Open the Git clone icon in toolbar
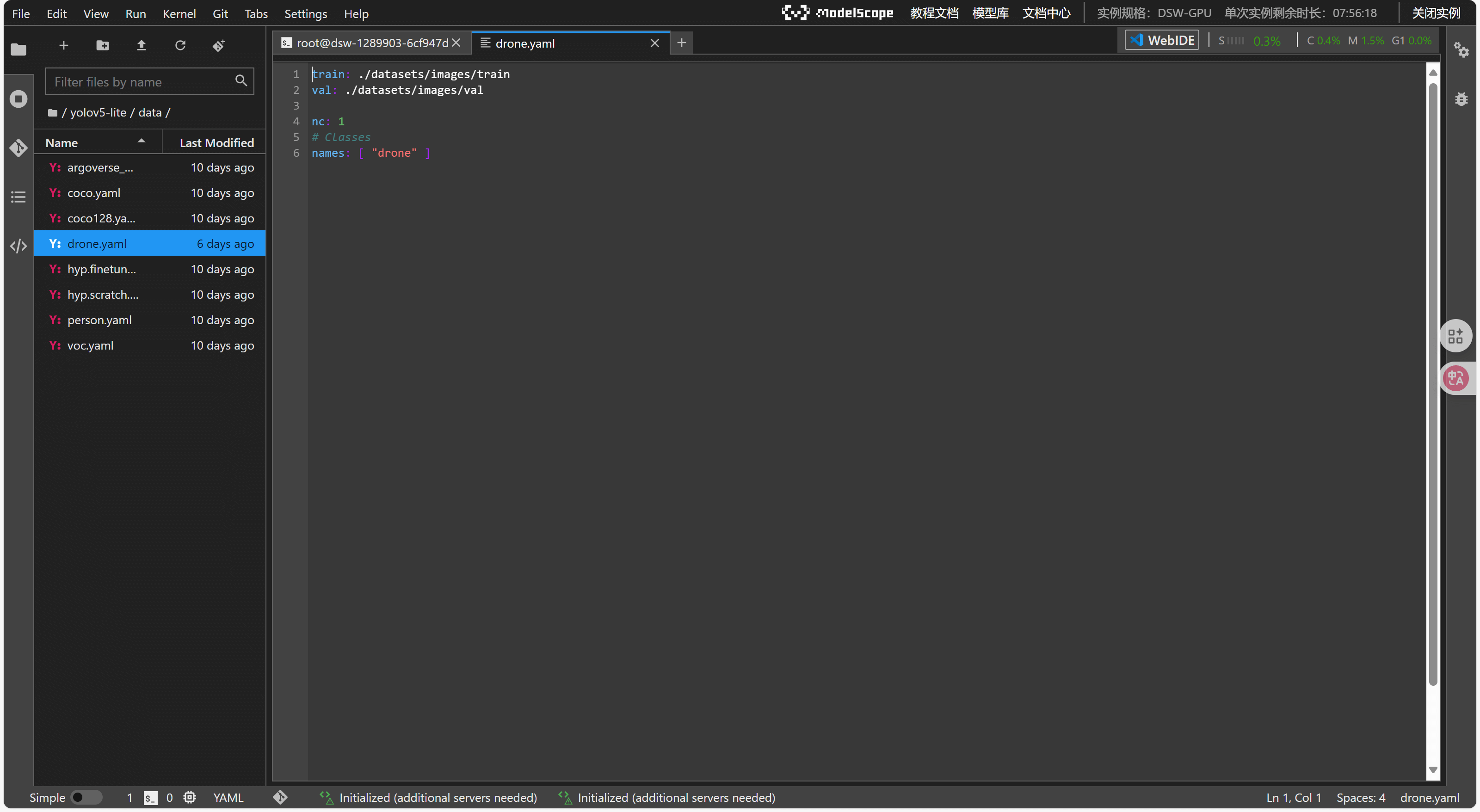 (219, 45)
